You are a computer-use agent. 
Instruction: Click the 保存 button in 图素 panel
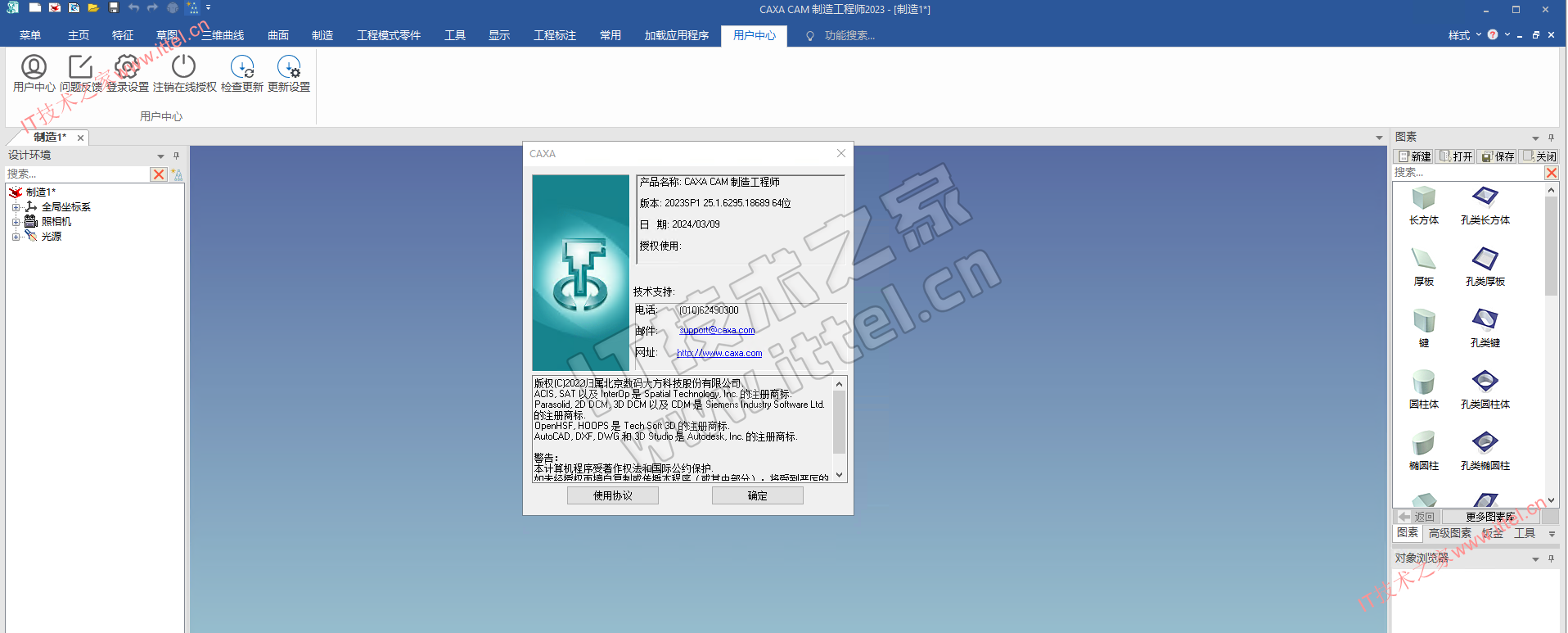tap(1498, 156)
